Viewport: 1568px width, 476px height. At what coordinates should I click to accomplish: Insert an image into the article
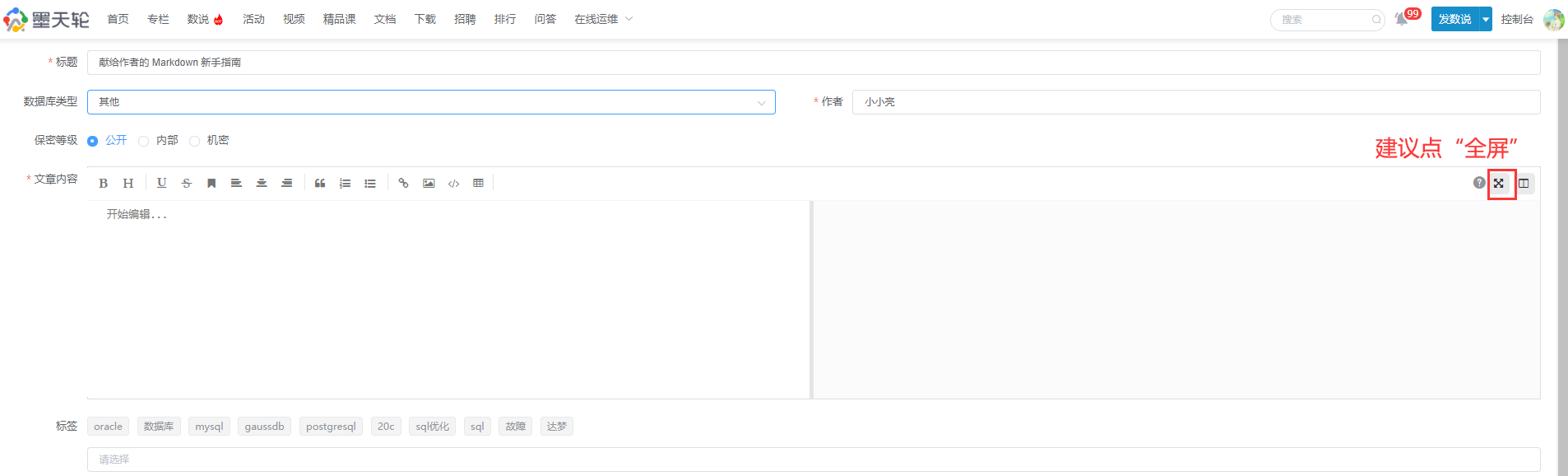429,183
